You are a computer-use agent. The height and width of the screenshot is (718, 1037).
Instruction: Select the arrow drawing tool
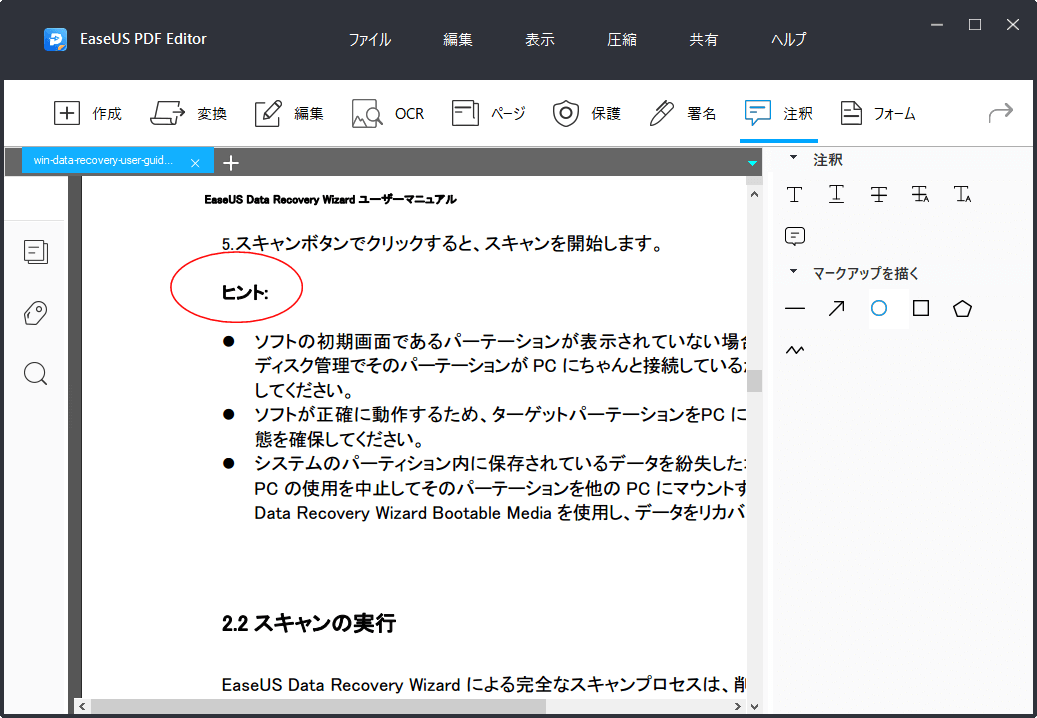836,308
